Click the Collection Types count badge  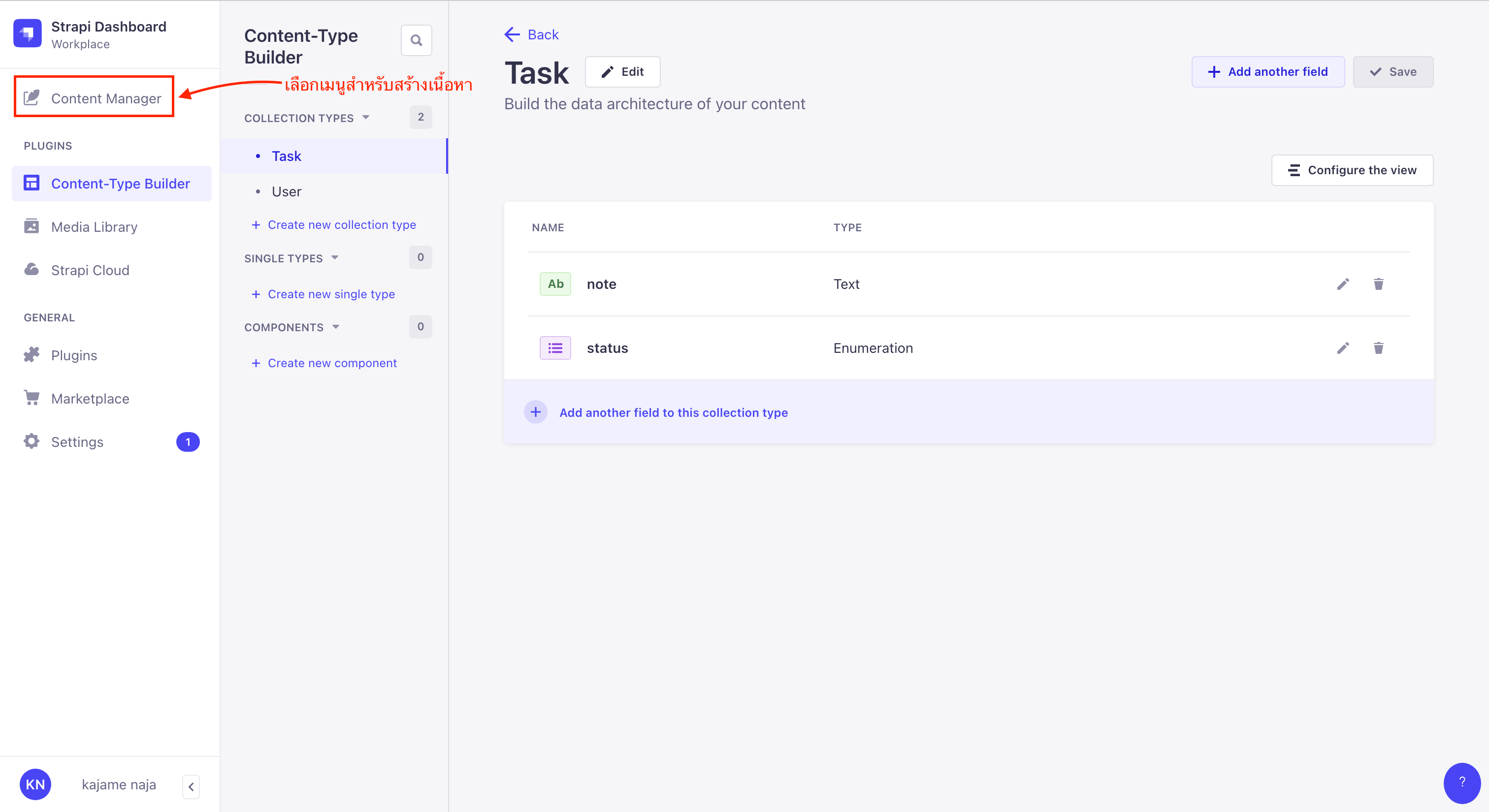[421, 117]
